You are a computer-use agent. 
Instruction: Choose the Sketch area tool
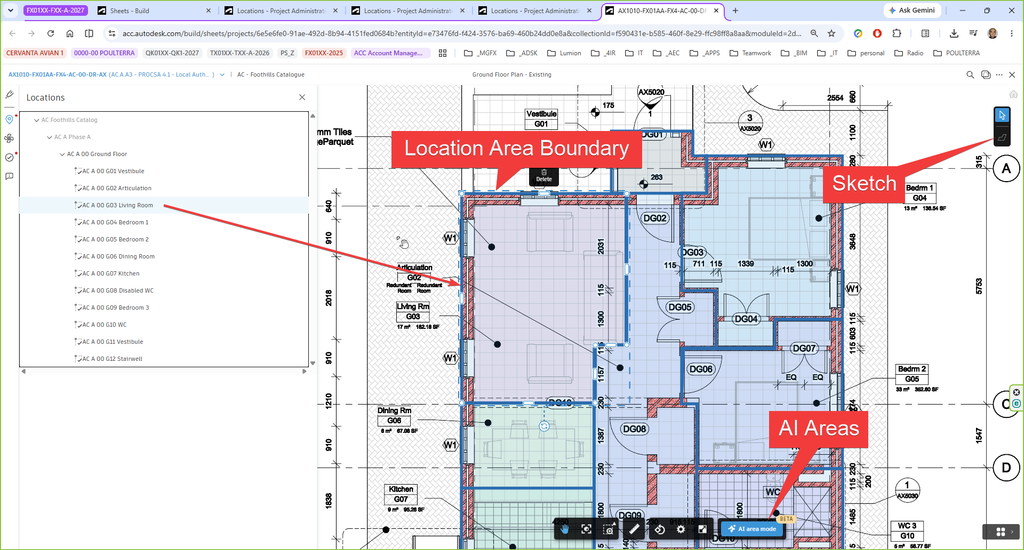click(1002, 137)
